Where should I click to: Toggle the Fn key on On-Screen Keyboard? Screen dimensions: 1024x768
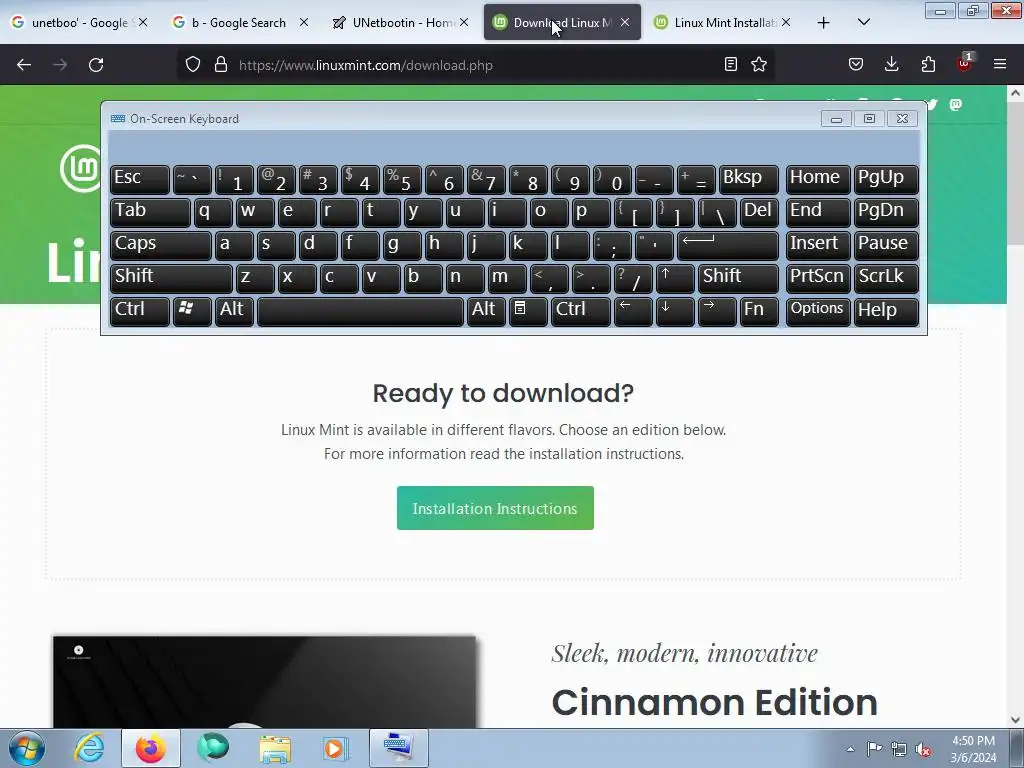pyautogui.click(x=759, y=312)
